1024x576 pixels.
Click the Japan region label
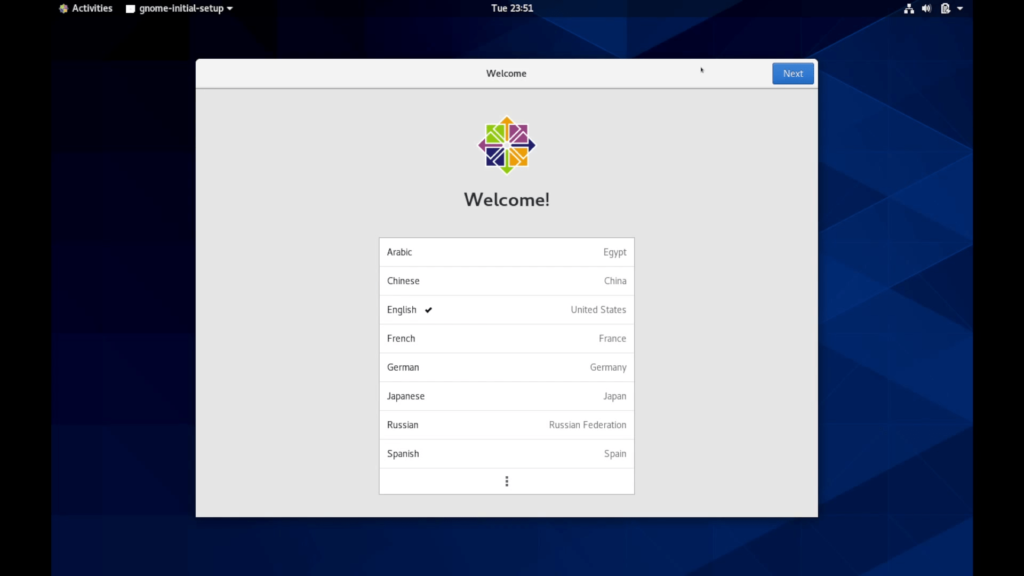click(x=615, y=396)
